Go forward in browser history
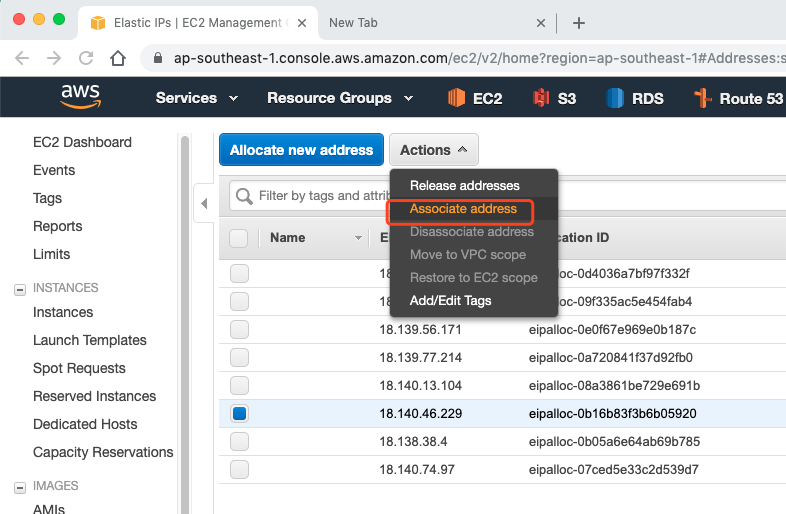 (x=54, y=58)
